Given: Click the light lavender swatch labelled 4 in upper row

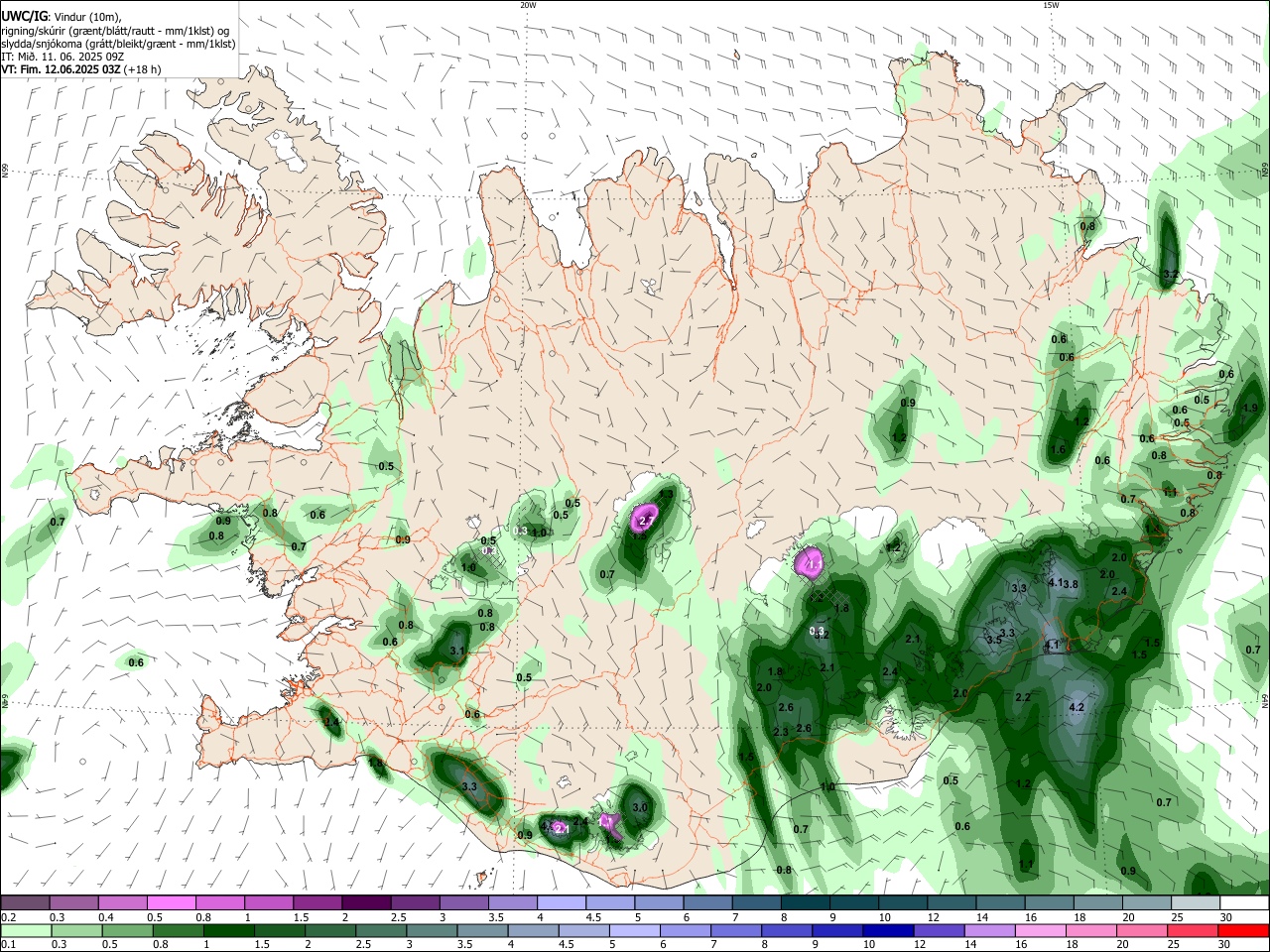Looking at the screenshot, I should (561, 902).
